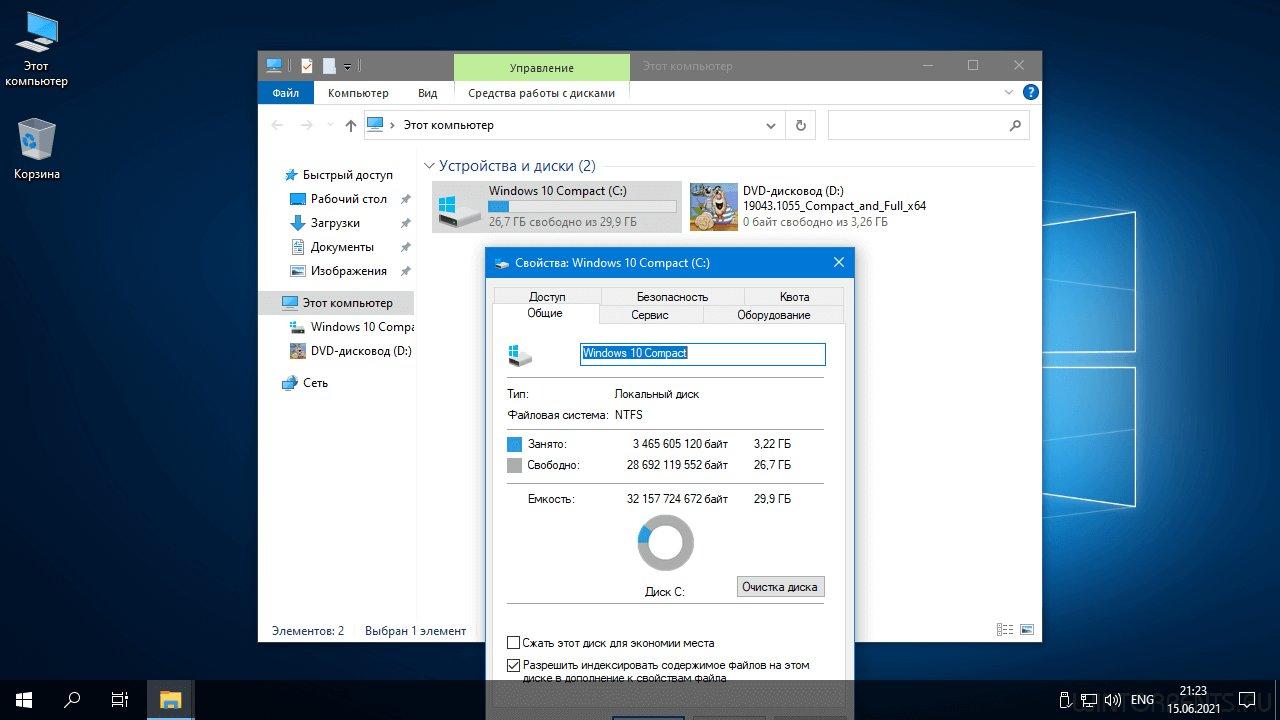Viewport: 1280px width, 720px height.
Task: Open the Корзина recycle bin icon
Action: (x=36, y=150)
